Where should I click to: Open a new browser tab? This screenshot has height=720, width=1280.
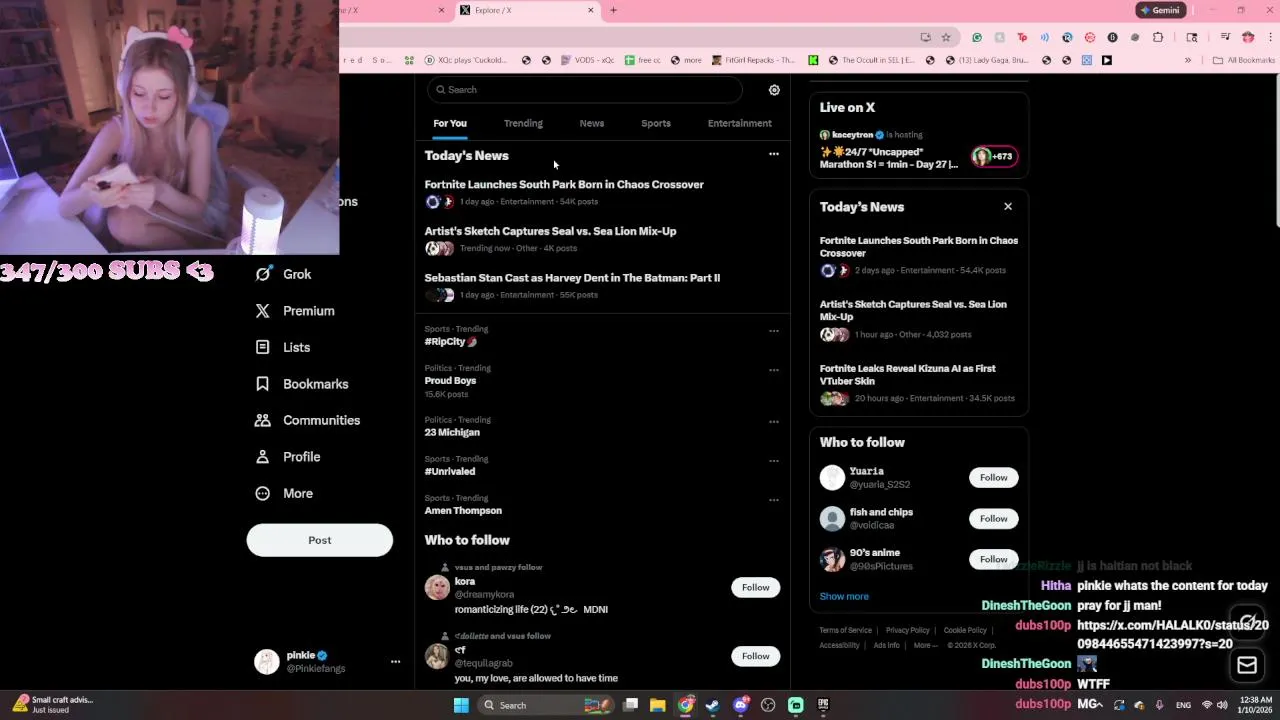coord(613,10)
